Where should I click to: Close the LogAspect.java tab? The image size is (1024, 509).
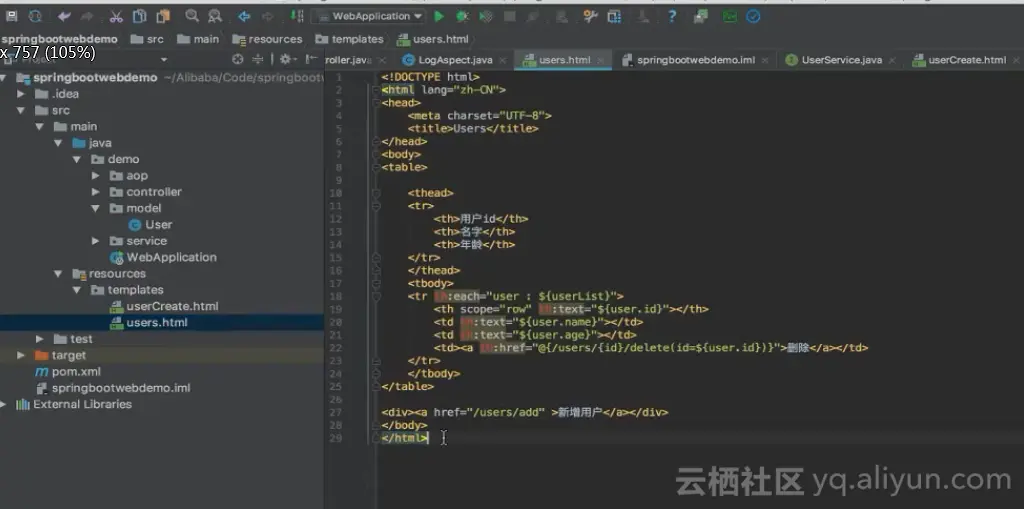click(503, 60)
